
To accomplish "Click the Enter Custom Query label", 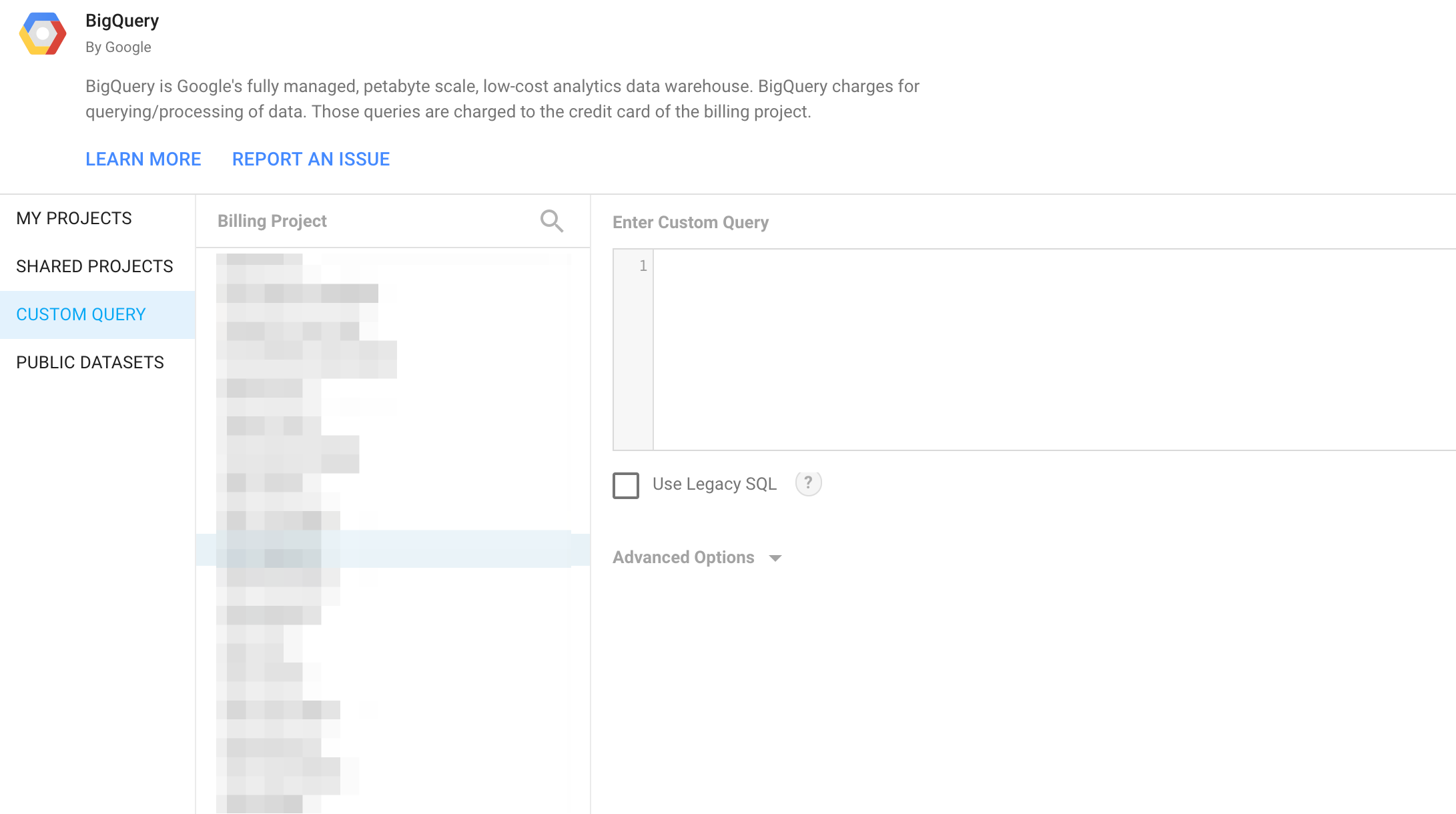I will (691, 222).
